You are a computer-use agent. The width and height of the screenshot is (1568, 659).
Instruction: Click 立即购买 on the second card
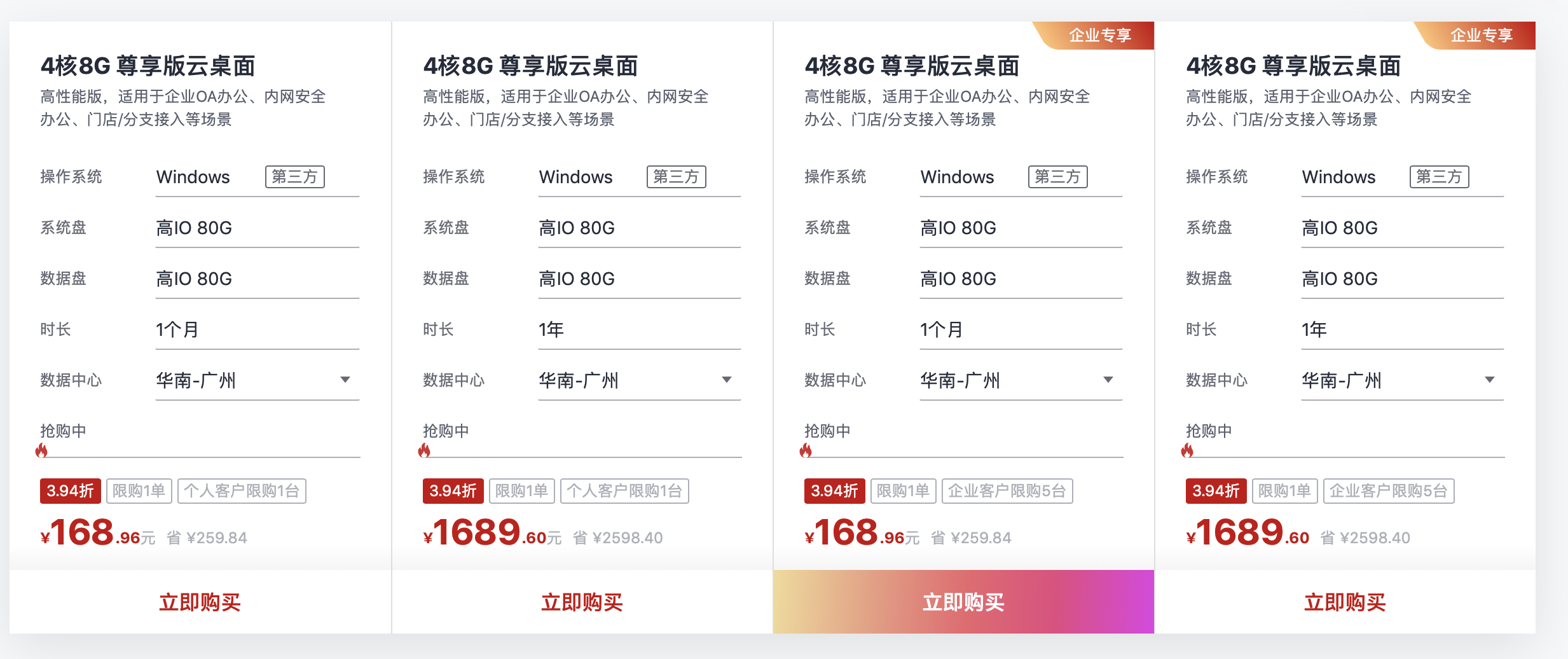pyautogui.click(x=581, y=602)
